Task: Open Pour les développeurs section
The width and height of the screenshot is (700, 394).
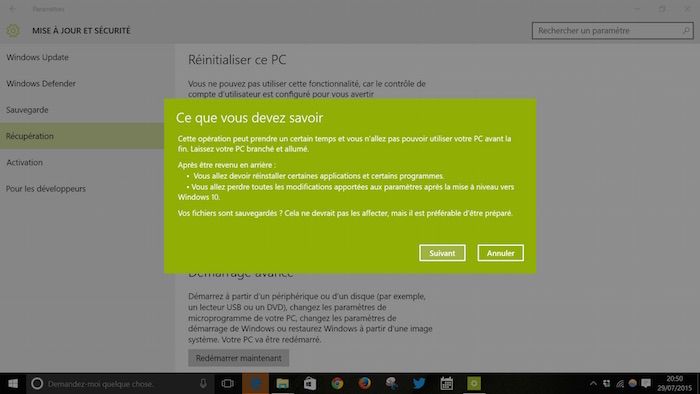Action: [x=46, y=189]
